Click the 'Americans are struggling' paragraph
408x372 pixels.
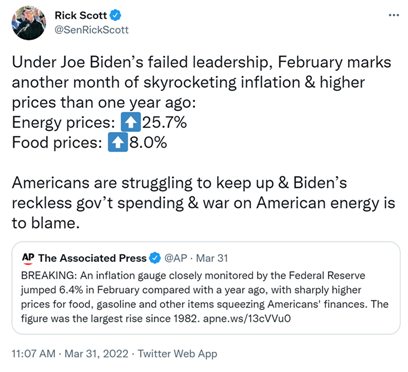click(x=203, y=203)
